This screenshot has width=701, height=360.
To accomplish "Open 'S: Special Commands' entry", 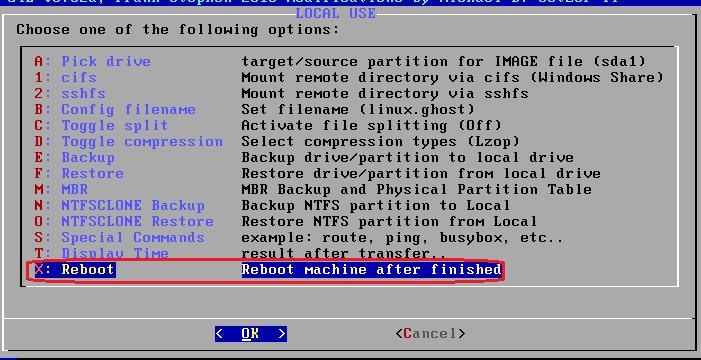I will [x=119, y=237].
